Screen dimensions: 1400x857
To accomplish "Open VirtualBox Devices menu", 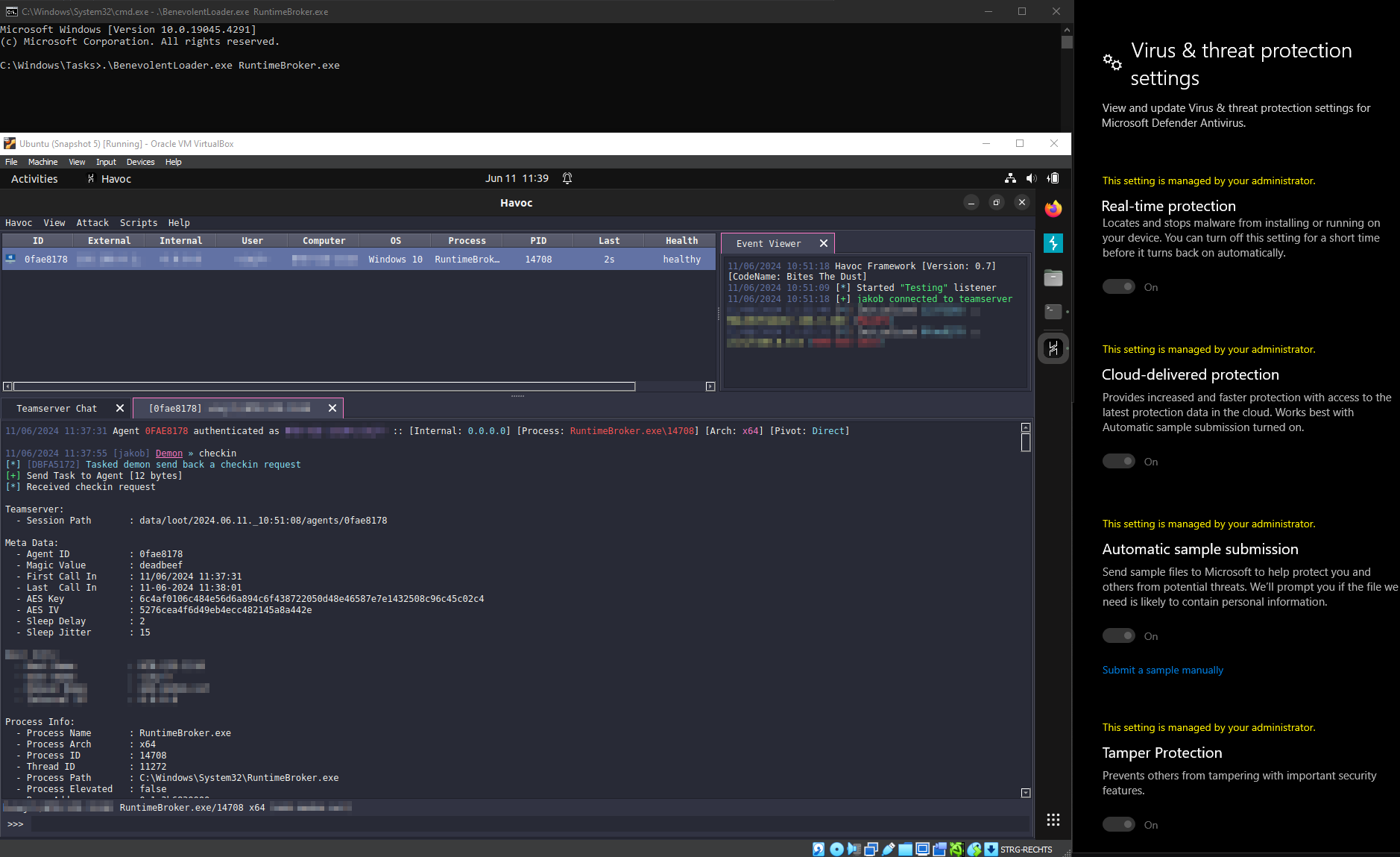I will point(140,162).
